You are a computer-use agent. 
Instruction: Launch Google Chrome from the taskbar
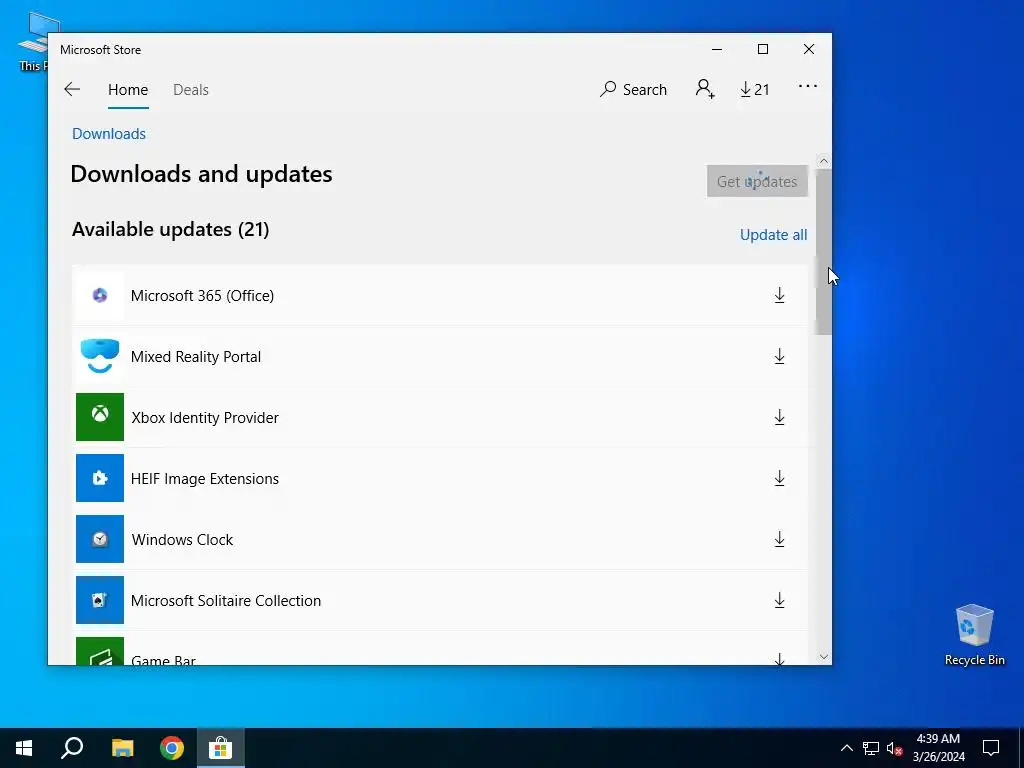[x=172, y=748]
